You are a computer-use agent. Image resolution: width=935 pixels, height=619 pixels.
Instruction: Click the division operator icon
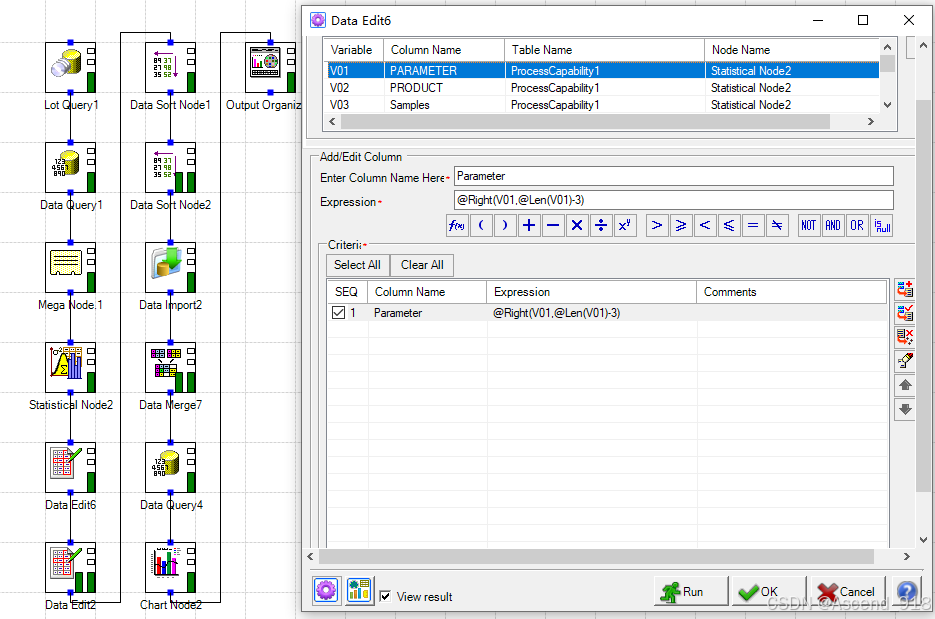pyautogui.click(x=601, y=225)
